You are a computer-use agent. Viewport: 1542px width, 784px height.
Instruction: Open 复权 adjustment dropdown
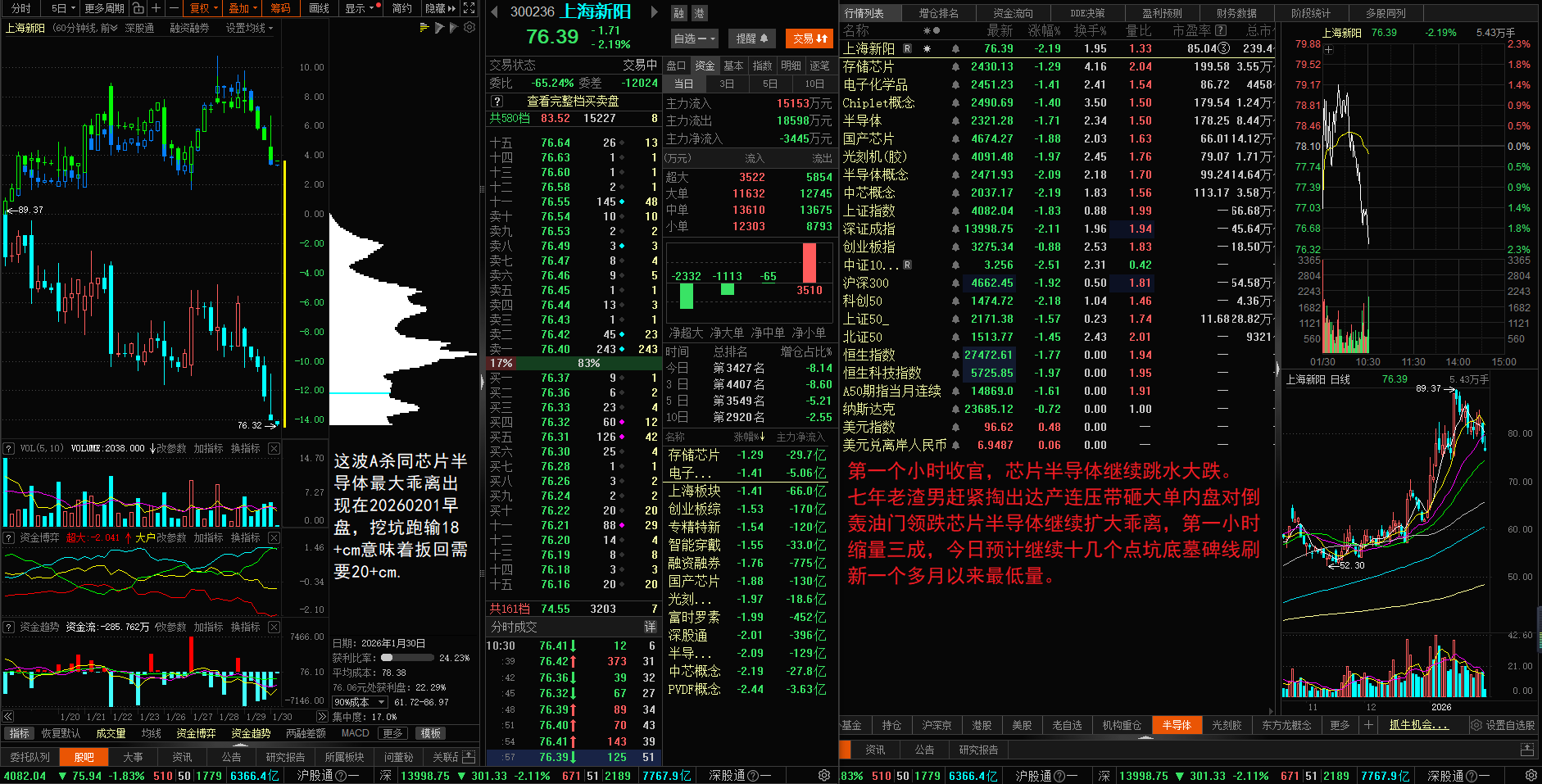click(203, 8)
